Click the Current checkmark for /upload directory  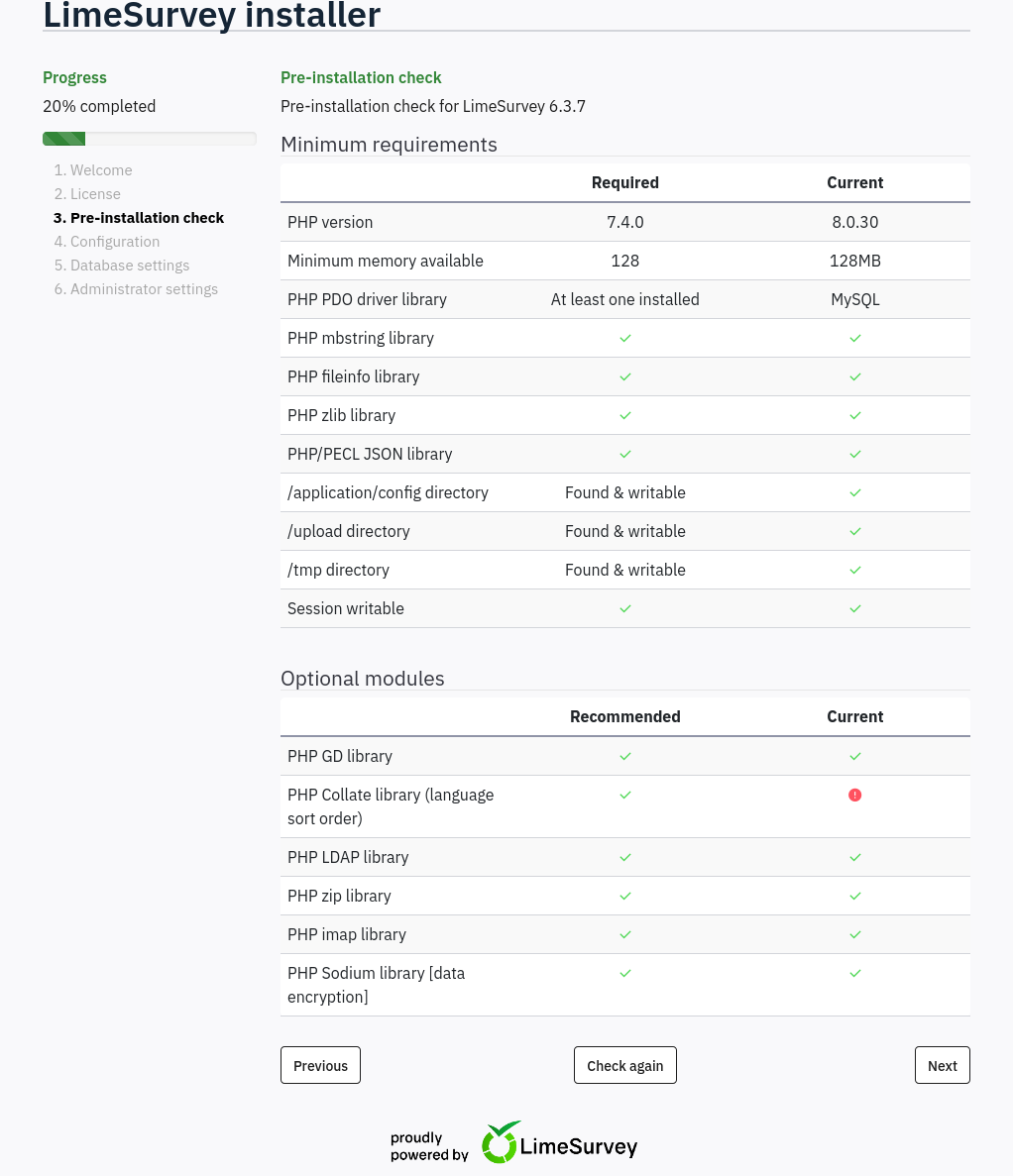point(854,531)
